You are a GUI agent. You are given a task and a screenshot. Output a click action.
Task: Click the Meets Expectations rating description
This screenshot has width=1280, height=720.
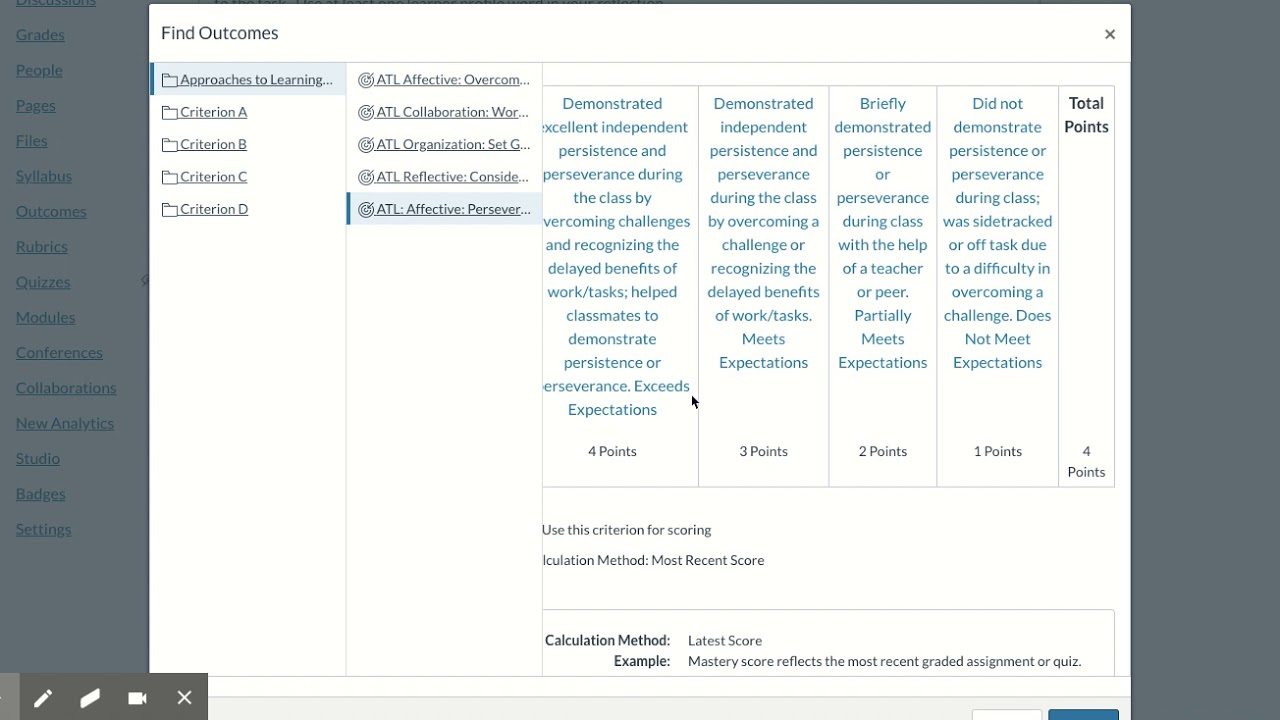[x=763, y=233]
